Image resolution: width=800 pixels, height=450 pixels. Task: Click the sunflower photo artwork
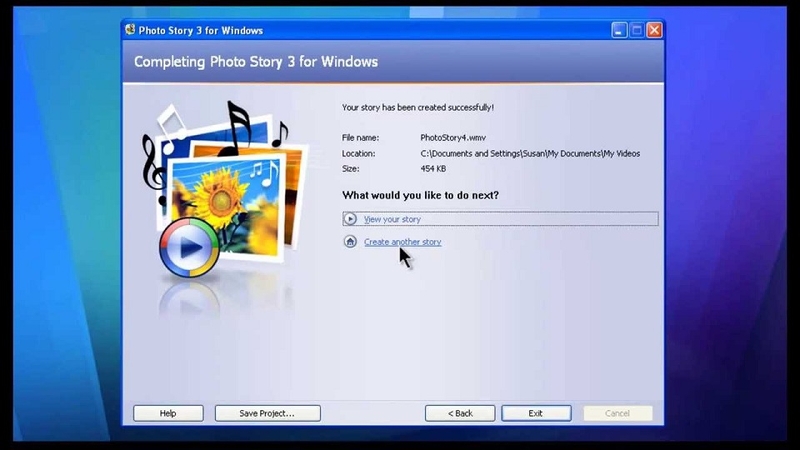coord(227,207)
